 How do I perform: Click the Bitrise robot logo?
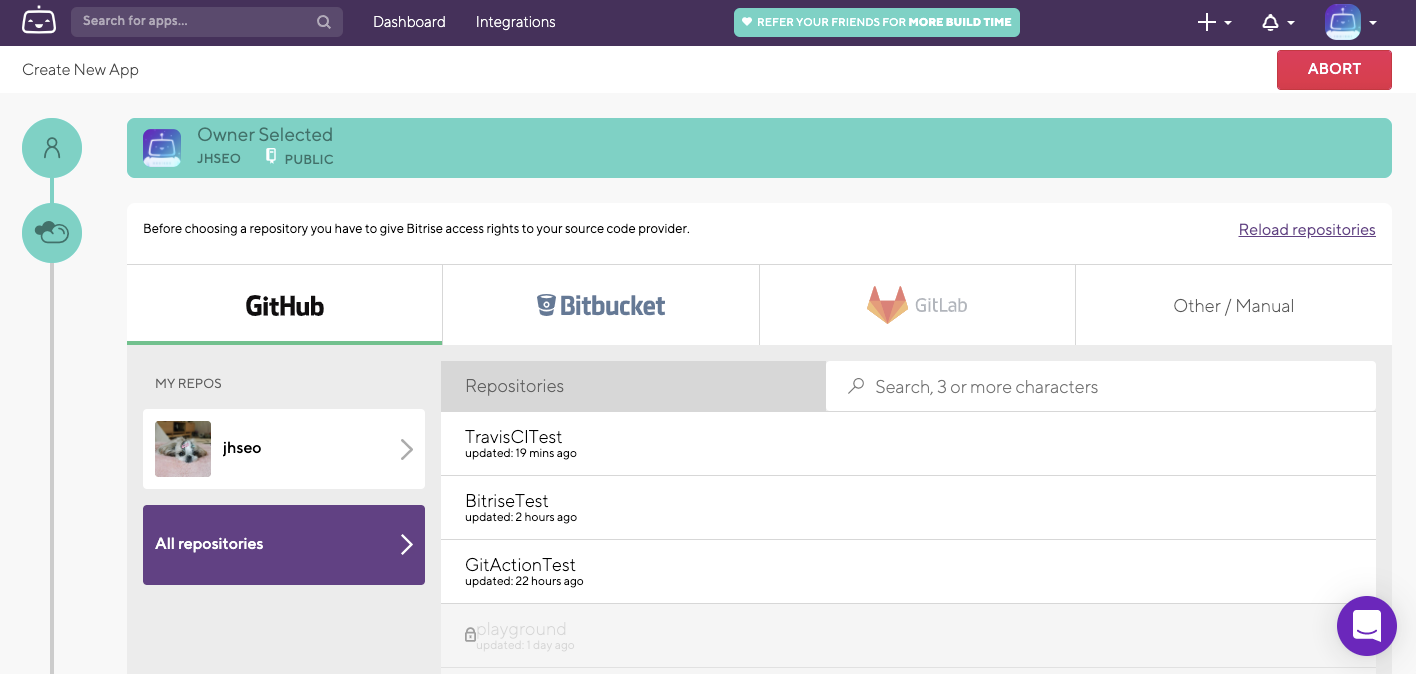(x=39, y=21)
